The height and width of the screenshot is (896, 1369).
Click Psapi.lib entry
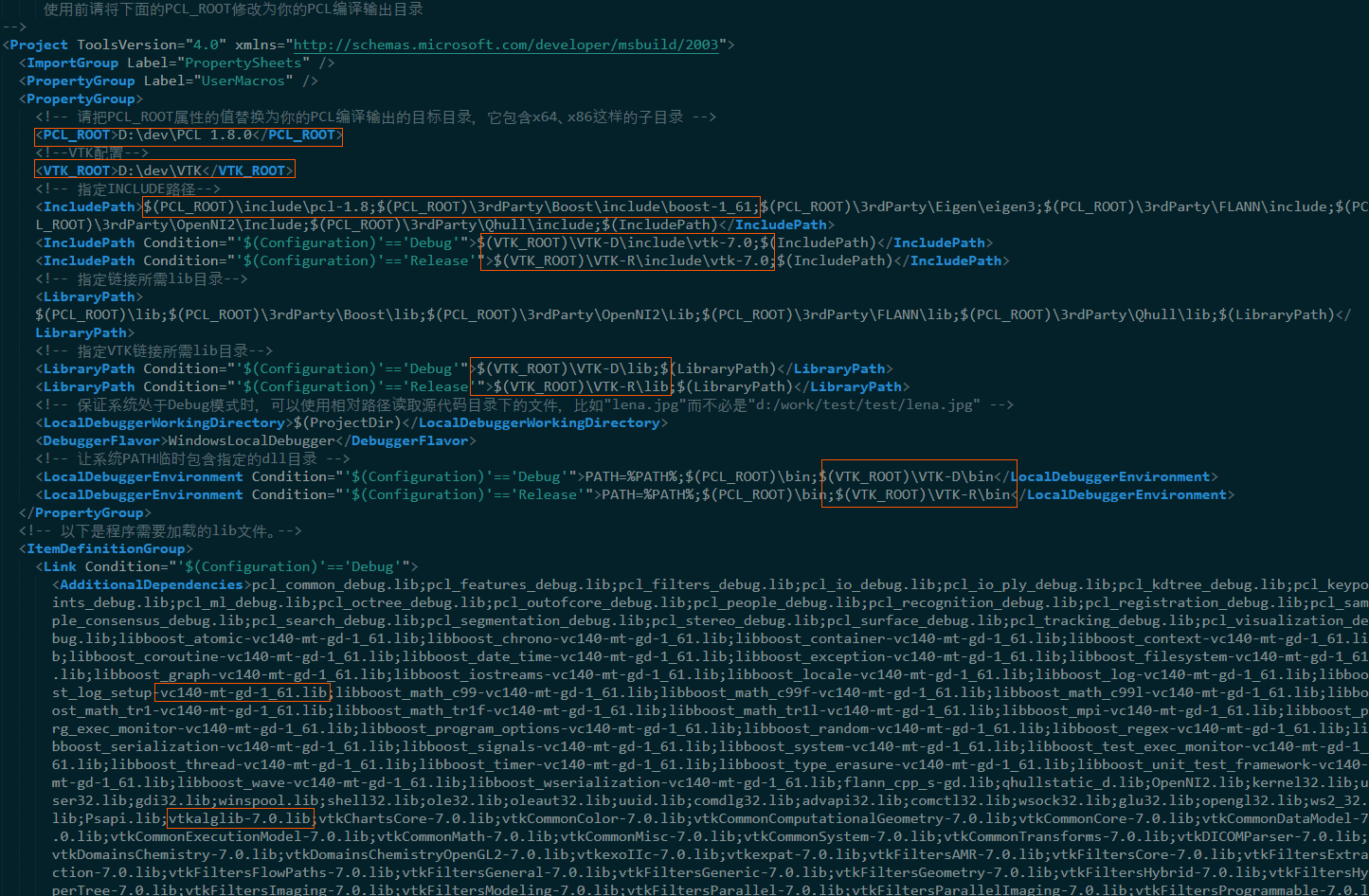[x=121, y=818]
